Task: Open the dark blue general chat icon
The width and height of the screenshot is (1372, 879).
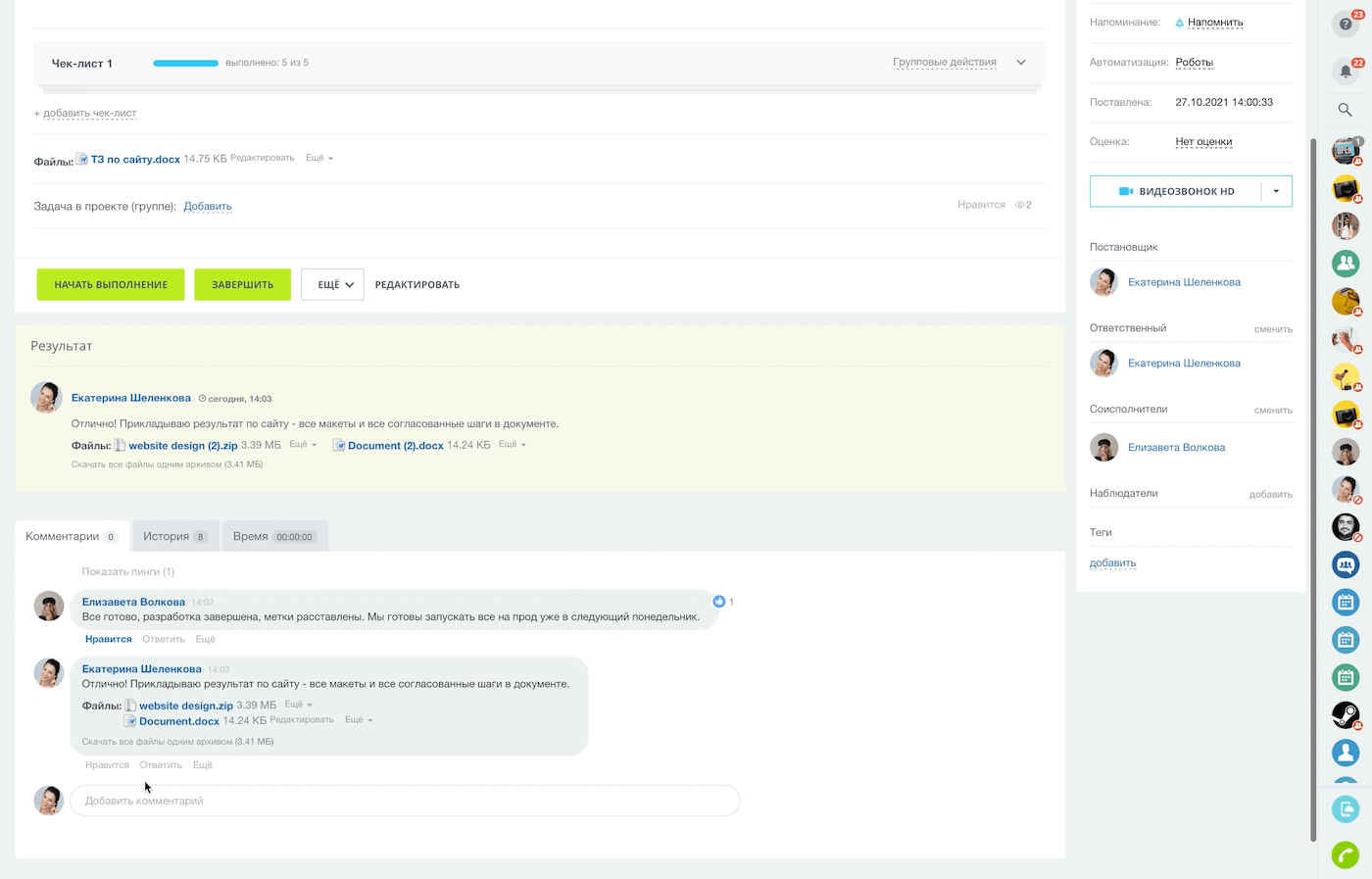Action: tap(1346, 564)
